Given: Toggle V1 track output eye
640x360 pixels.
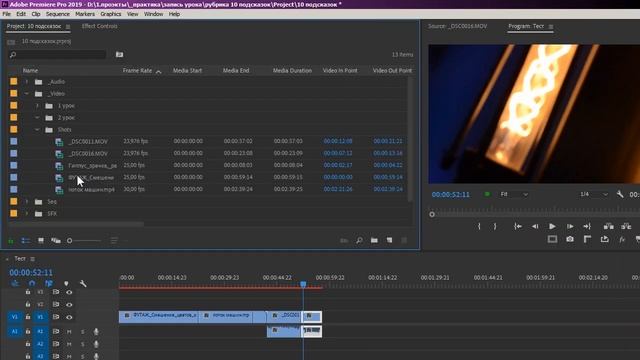Looking at the screenshot, I should pyautogui.click(x=69, y=317).
